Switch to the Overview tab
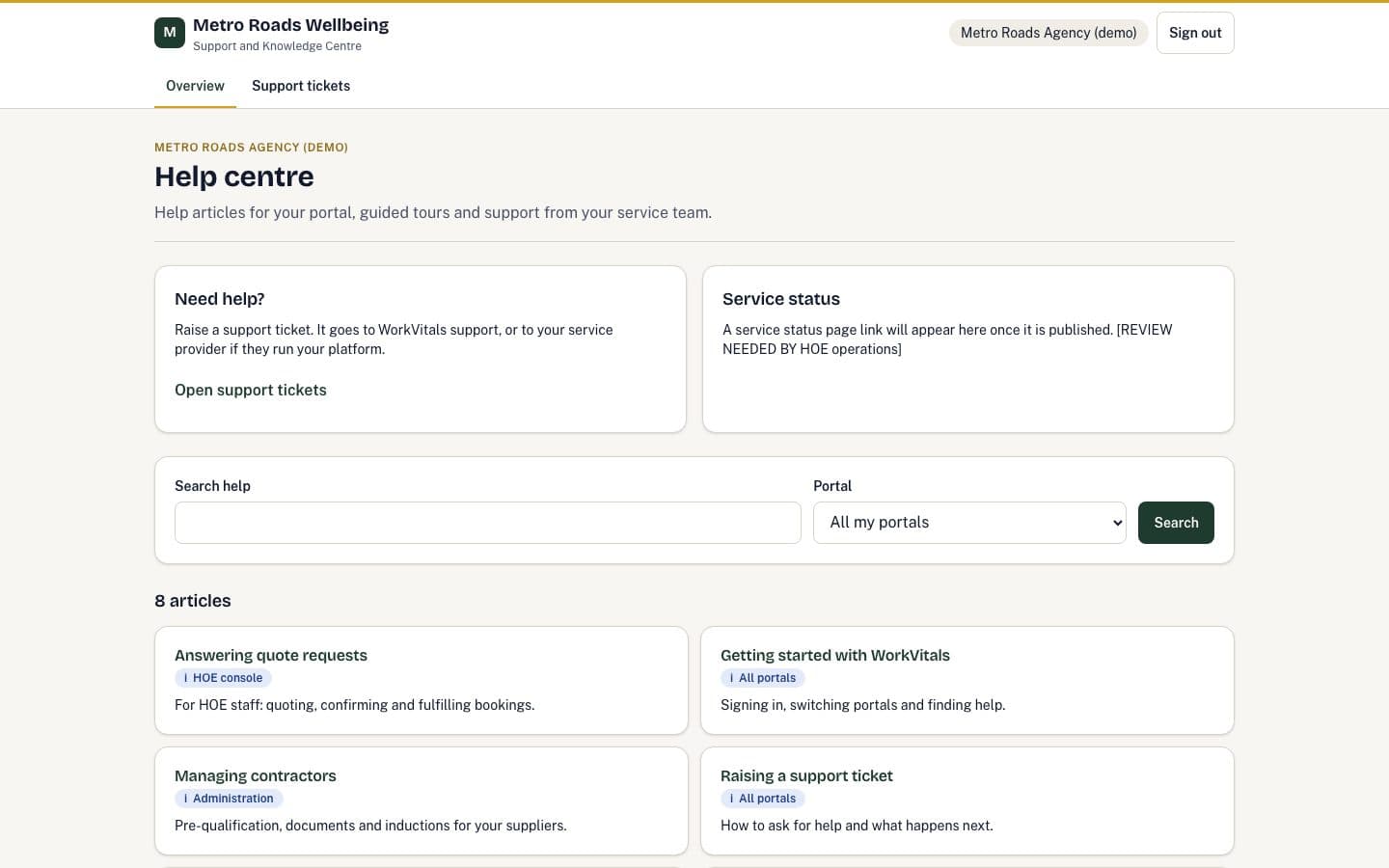Image resolution: width=1389 pixels, height=868 pixels. [x=195, y=86]
